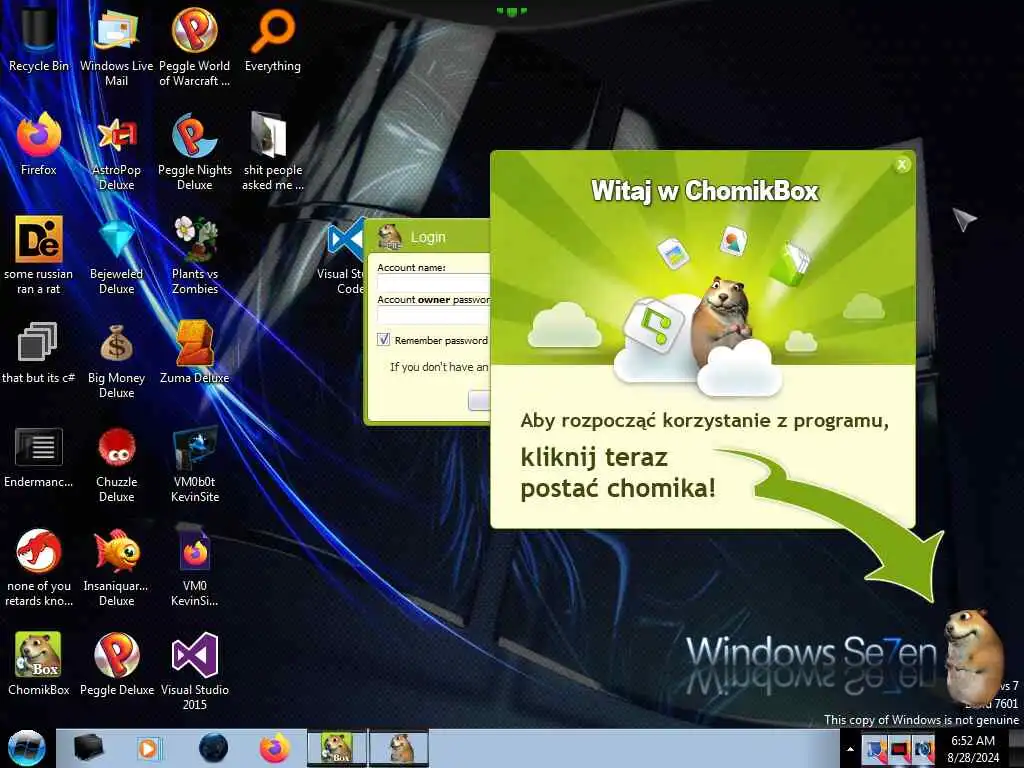Screen dimensions: 1024x768
Task: Open 'that but its c#' desktop icon
Action: (x=39, y=353)
